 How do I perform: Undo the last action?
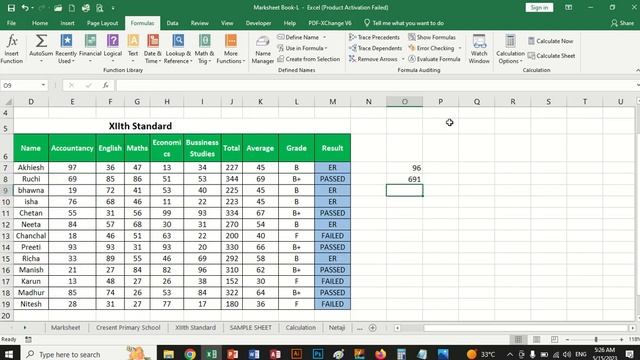coord(25,8)
